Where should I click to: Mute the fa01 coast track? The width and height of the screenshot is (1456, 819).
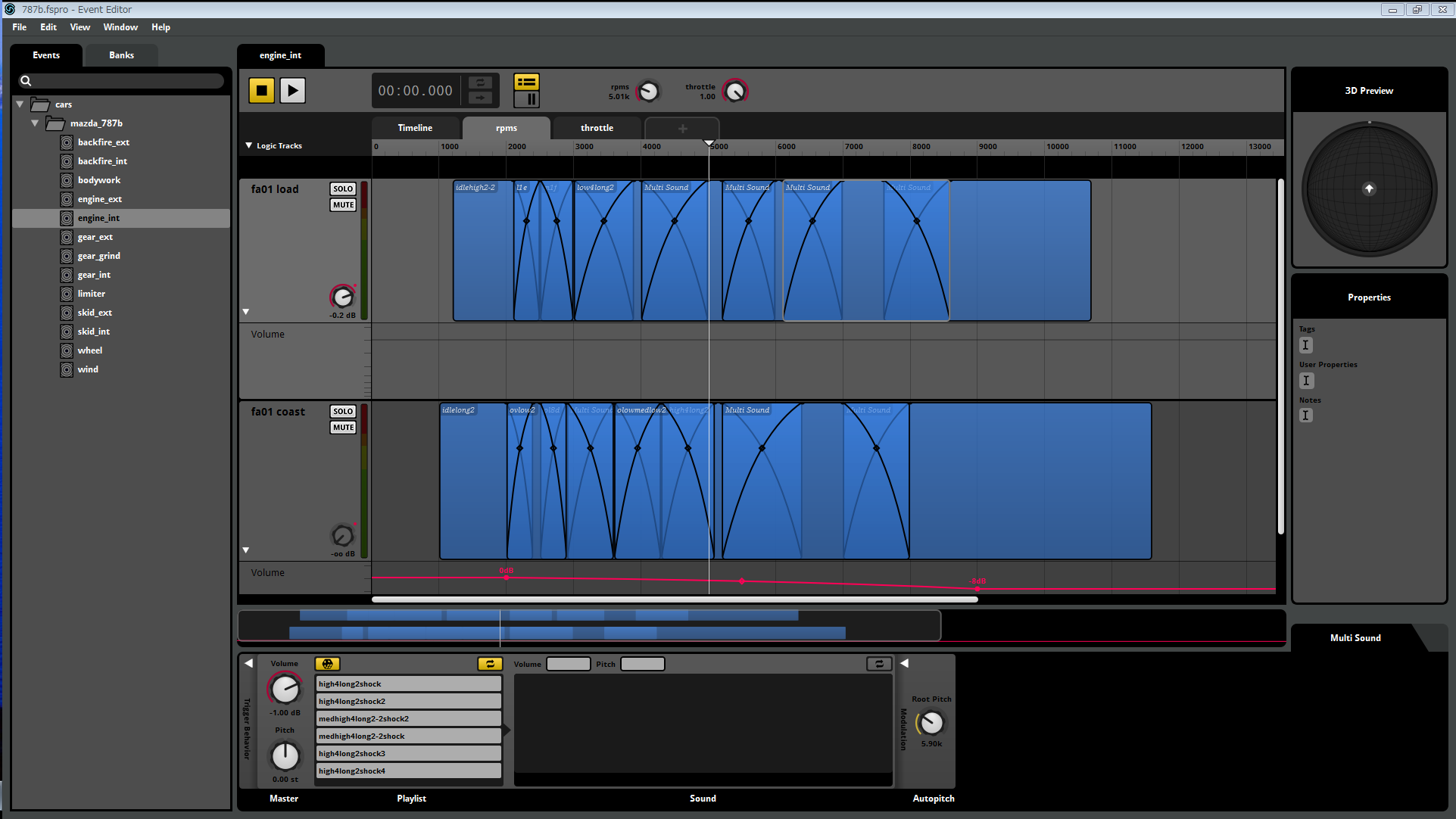(343, 428)
